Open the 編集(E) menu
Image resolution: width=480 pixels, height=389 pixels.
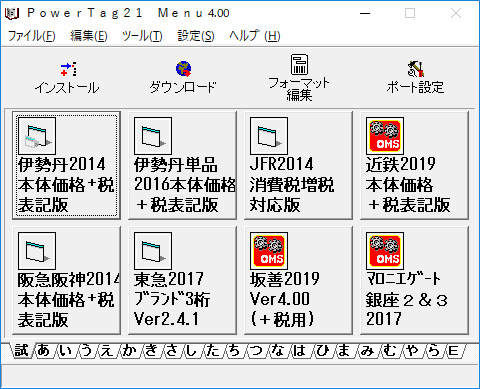pyautogui.click(x=89, y=36)
